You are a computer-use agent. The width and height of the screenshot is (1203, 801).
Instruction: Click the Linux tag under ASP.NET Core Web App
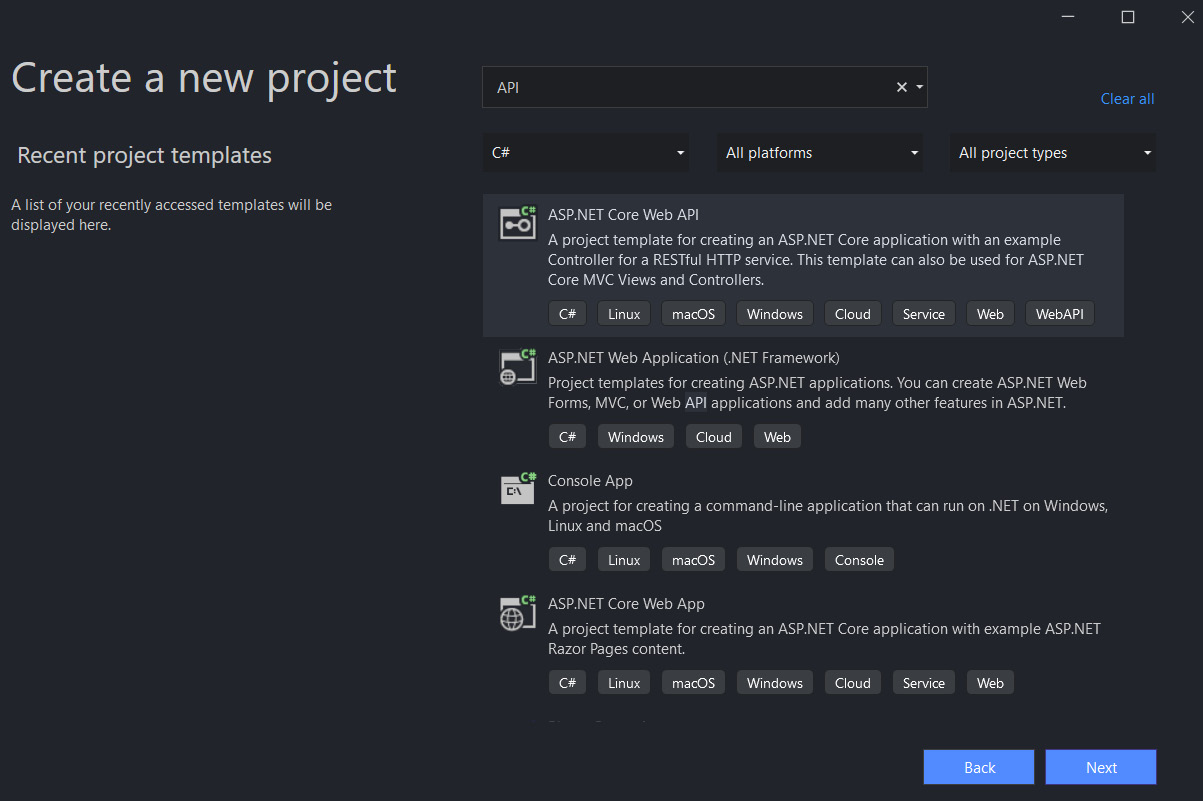pos(624,683)
